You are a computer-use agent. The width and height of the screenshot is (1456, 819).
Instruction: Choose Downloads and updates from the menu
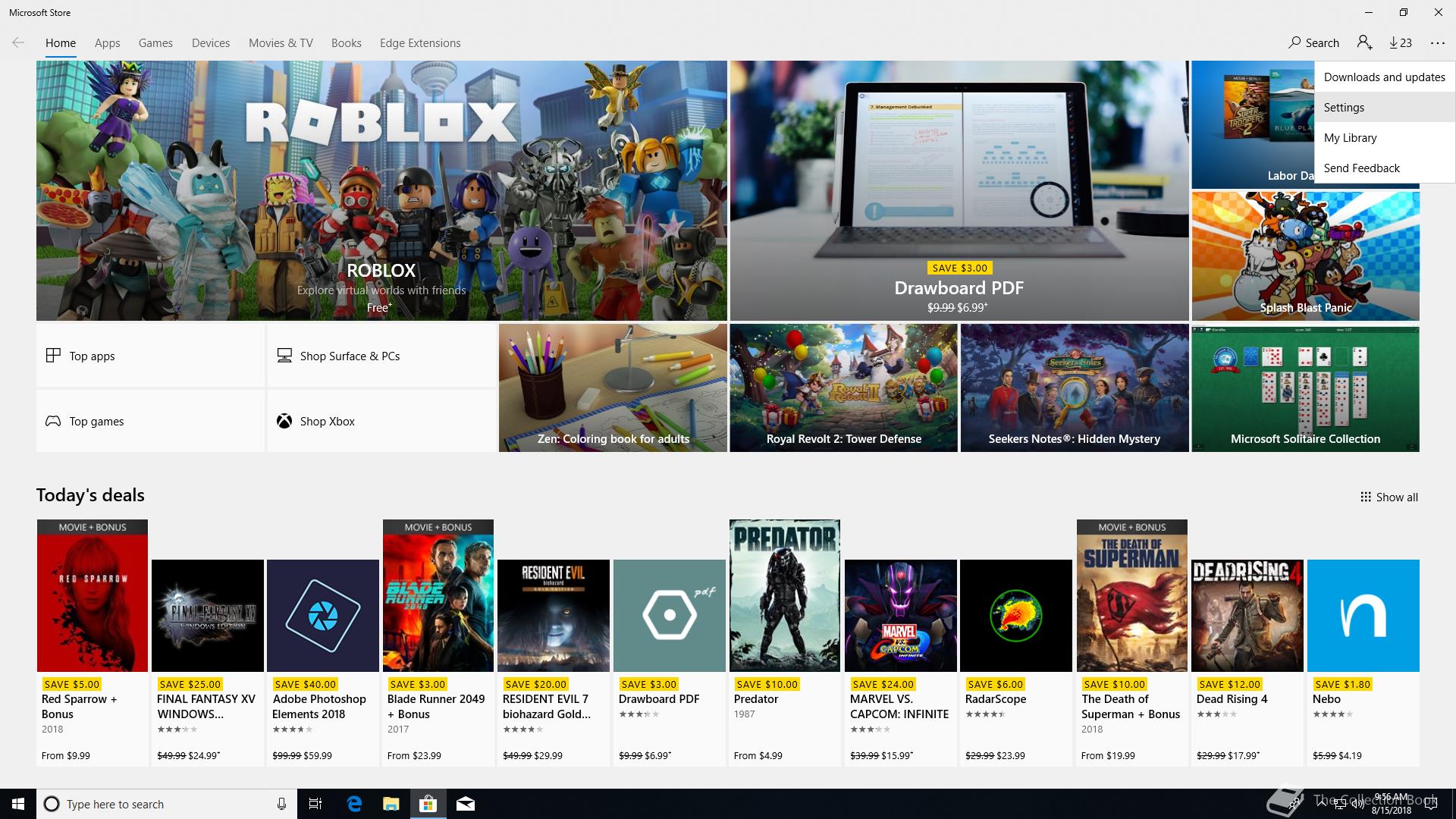coord(1385,77)
